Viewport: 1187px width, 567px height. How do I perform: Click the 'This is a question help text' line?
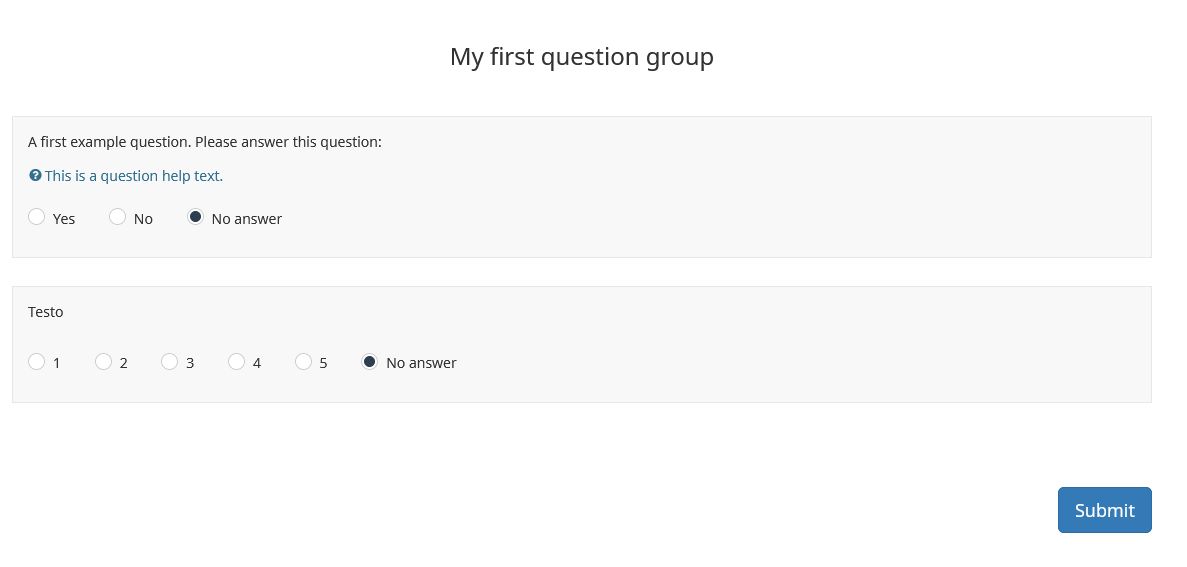pyautogui.click(x=133, y=176)
